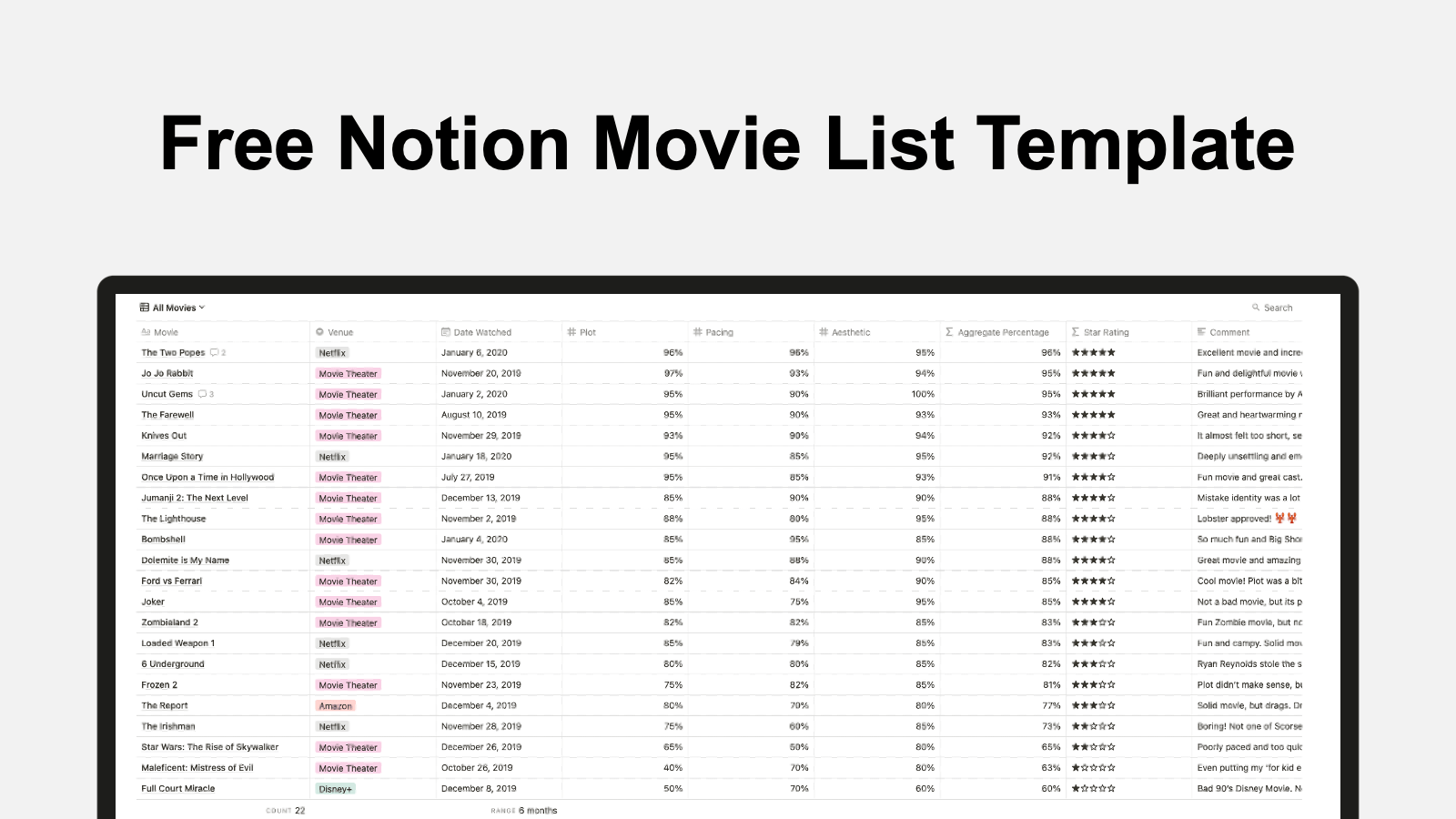The height and width of the screenshot is (819, 1456).
Task: Click the Zombieland 2 title cell
Action: point(169,622)
